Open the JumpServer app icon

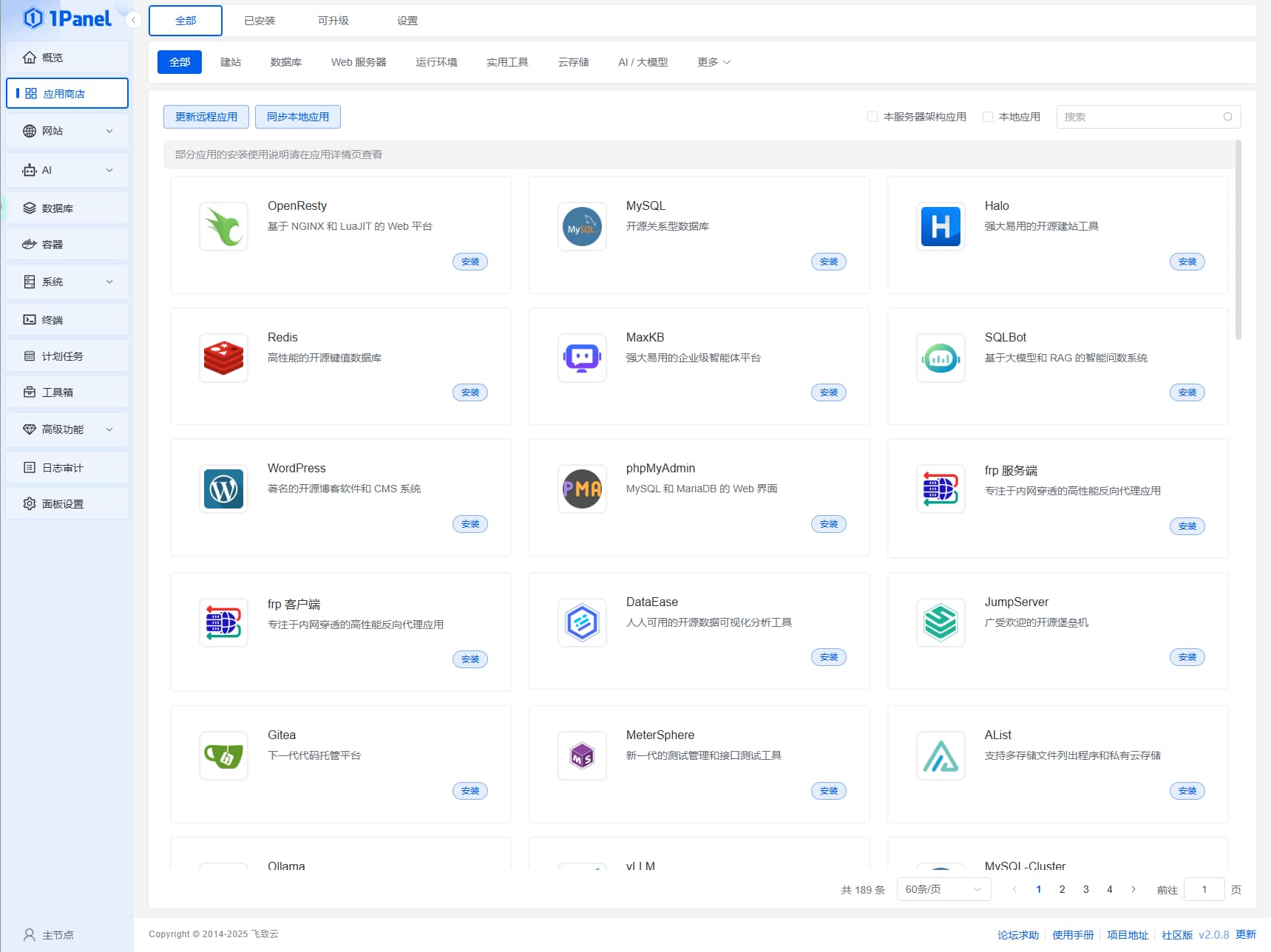coord(940,622)
